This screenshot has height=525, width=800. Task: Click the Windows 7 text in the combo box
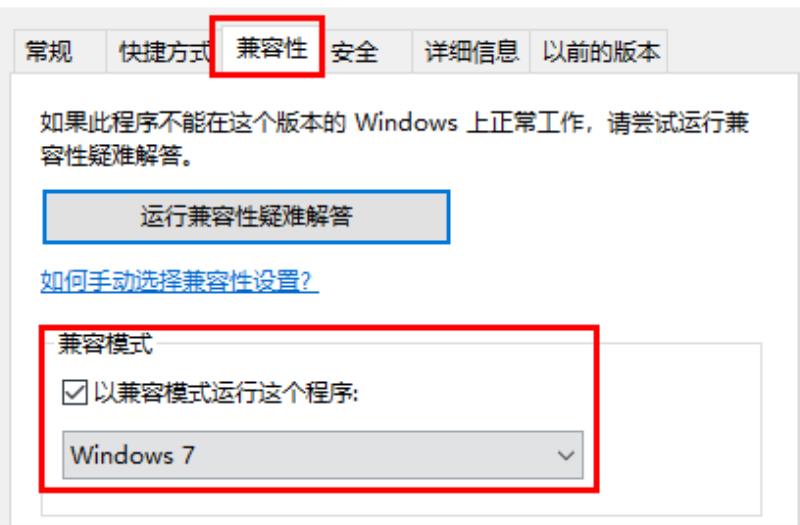click(133, 455)
